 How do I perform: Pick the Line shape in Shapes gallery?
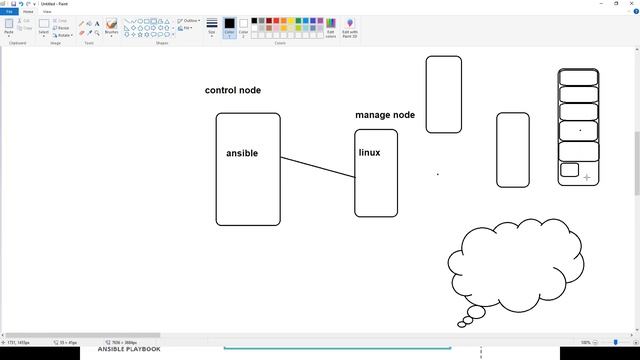click(x=126, y=21)
